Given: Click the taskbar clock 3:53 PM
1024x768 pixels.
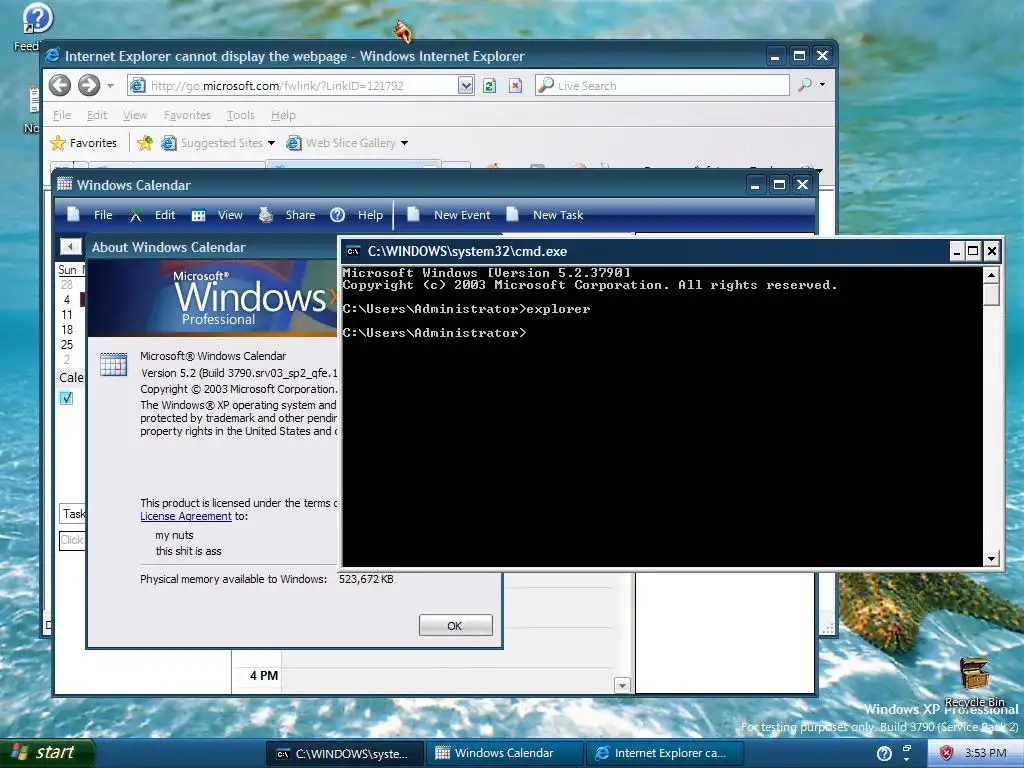Looking at the screenshot, I should pos(985,754).
